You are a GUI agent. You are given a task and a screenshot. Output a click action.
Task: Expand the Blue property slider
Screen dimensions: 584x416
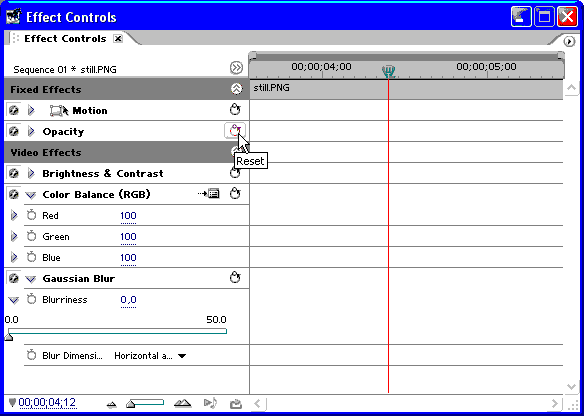click(x=14, y=257)
